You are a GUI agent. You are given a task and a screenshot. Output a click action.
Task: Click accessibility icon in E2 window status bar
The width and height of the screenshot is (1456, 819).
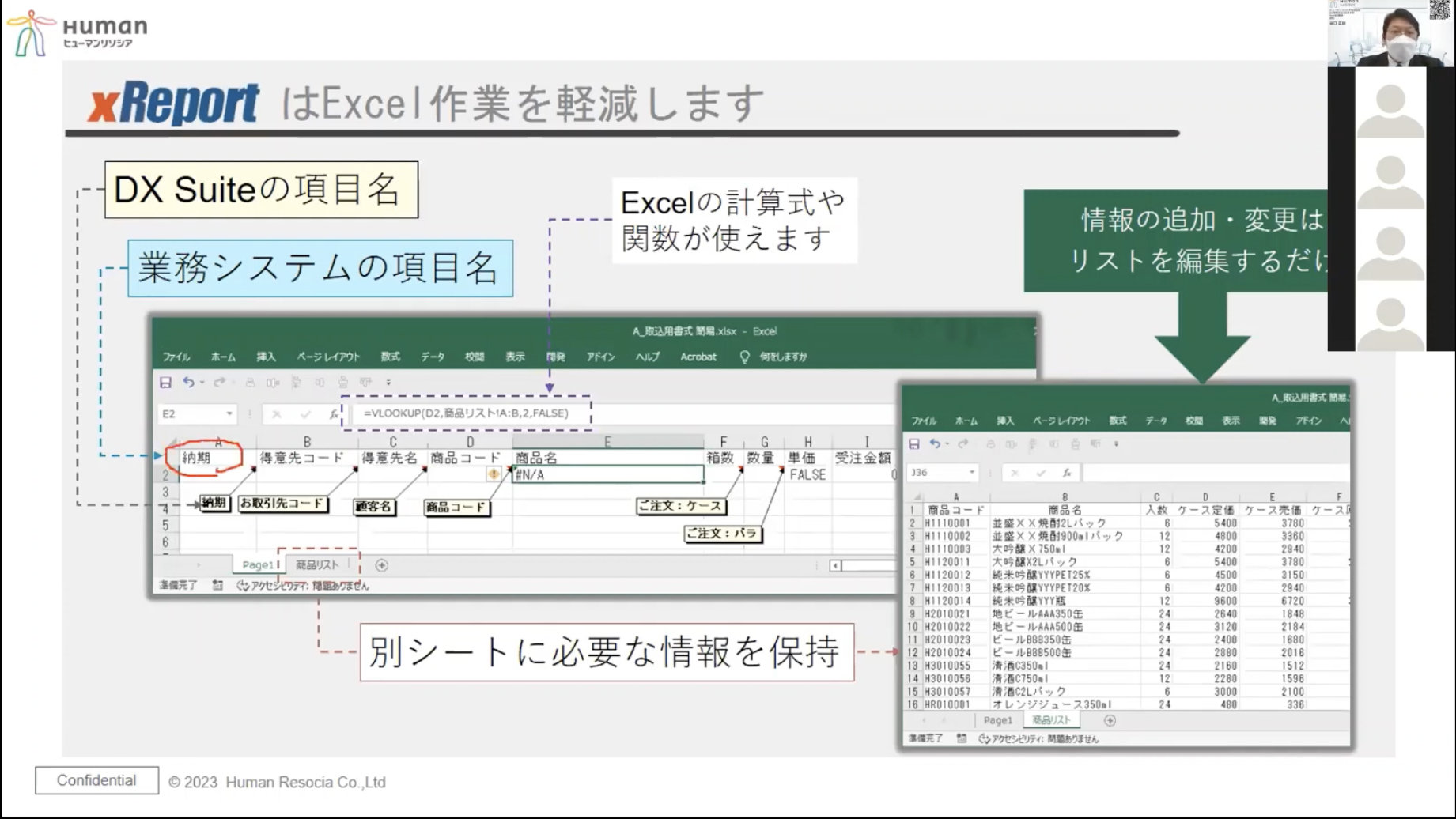(x=243, y=586)
